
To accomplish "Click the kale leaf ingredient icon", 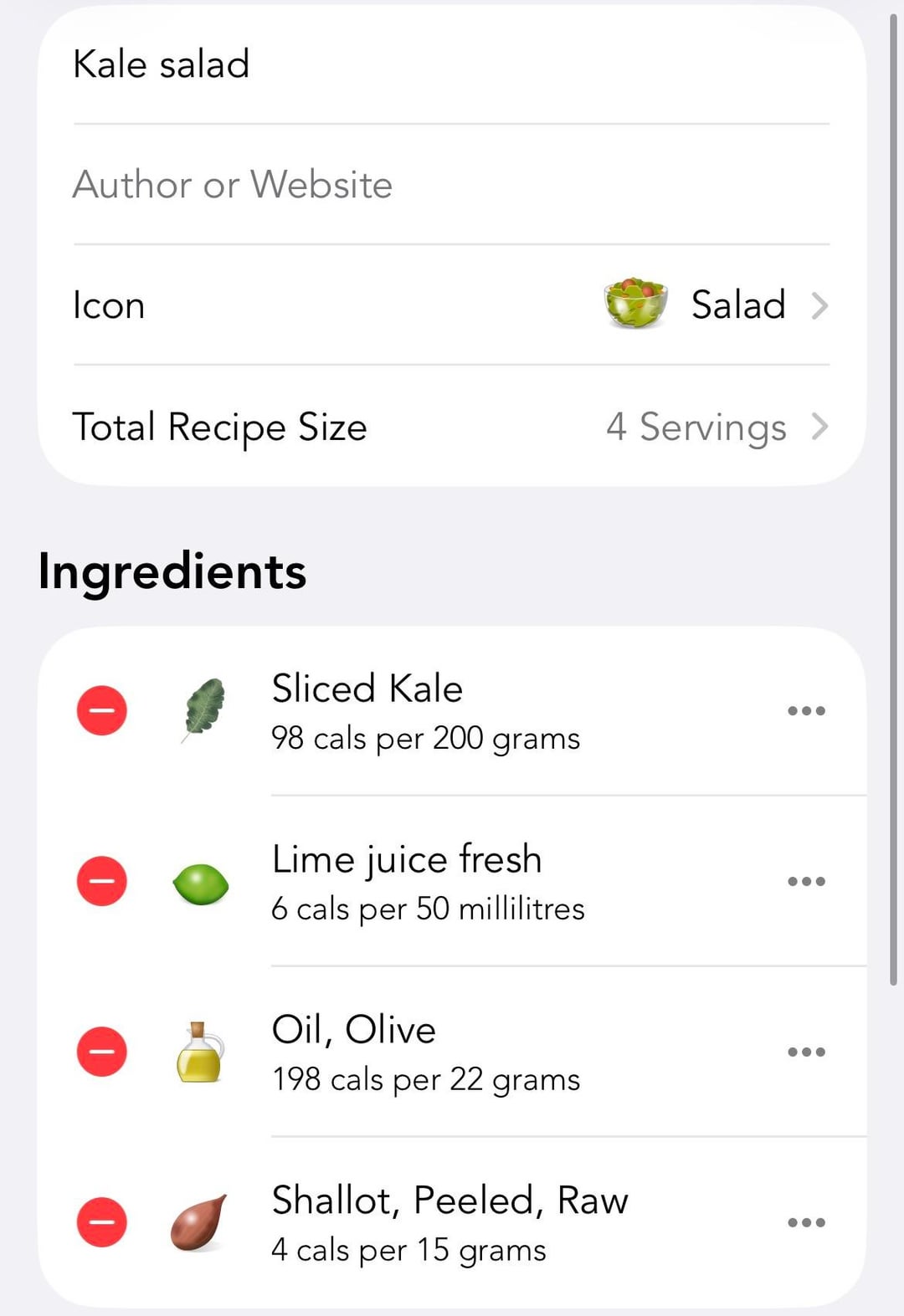I will coord(203,710).
